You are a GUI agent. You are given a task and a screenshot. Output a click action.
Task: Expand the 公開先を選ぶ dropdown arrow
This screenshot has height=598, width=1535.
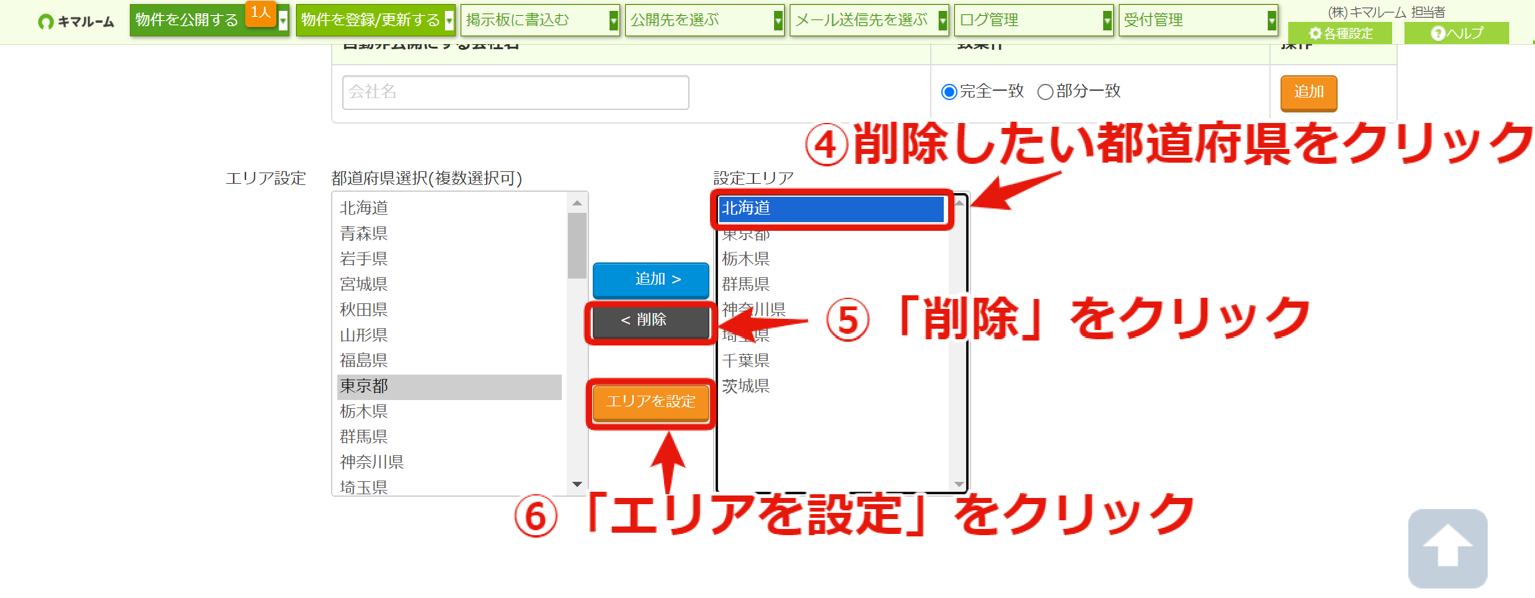pyautogui.click(x=778, y=20)
